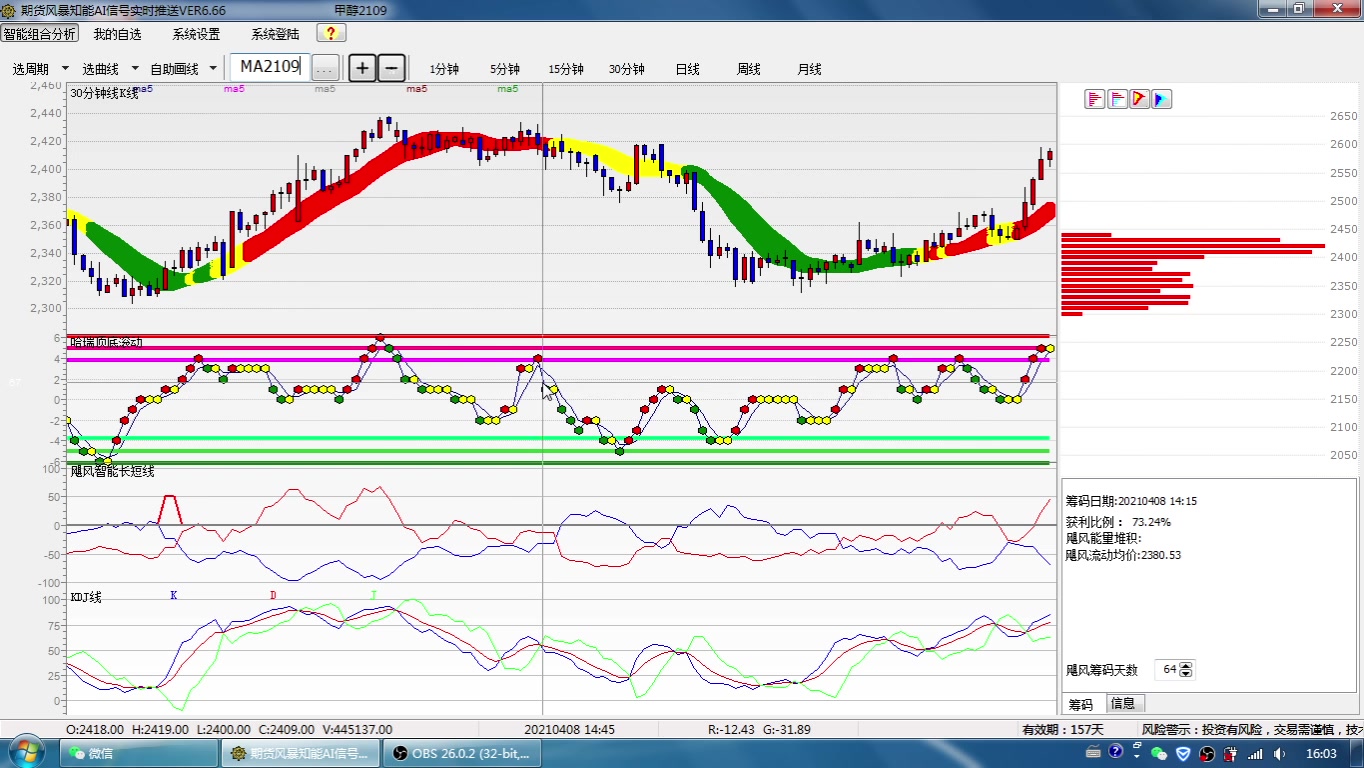Click the blue-cyan flame chip icon
Viewport: 1364px width, 768px height.
click(x=1161, y=99)
